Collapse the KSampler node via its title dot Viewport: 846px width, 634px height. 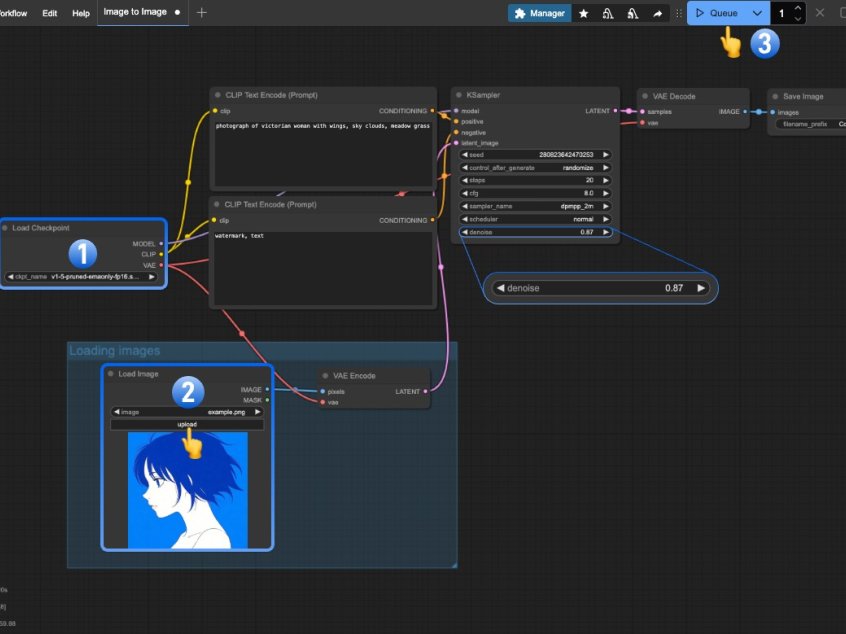(459, 95)
